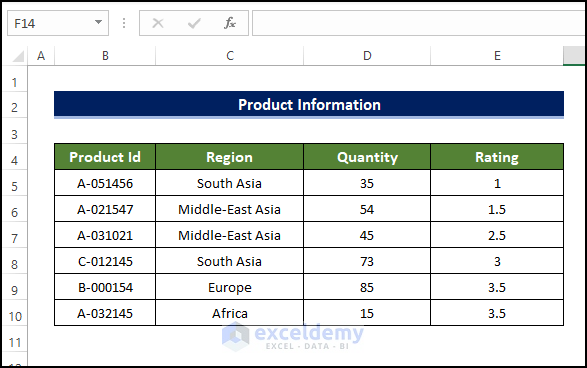Select column E header
The image size is (587, 368).
(x=497, y=56)
